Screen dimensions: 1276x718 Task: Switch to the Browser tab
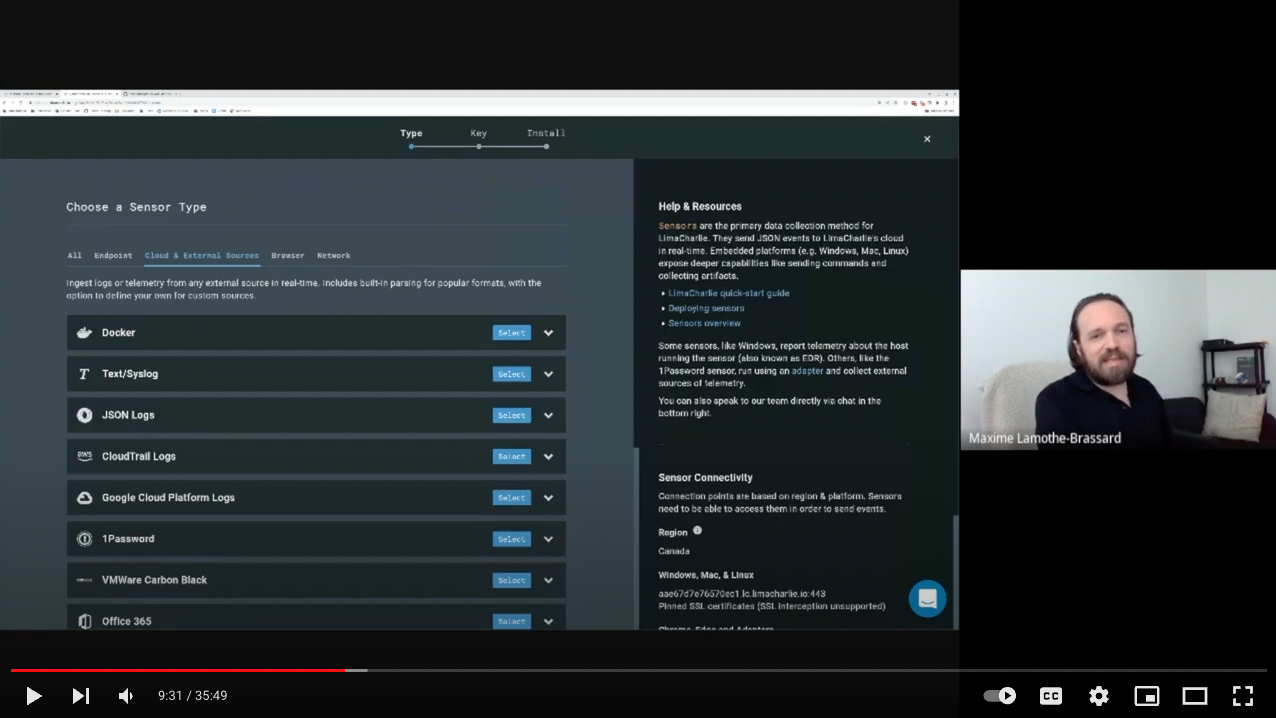[x=288, y=255]
